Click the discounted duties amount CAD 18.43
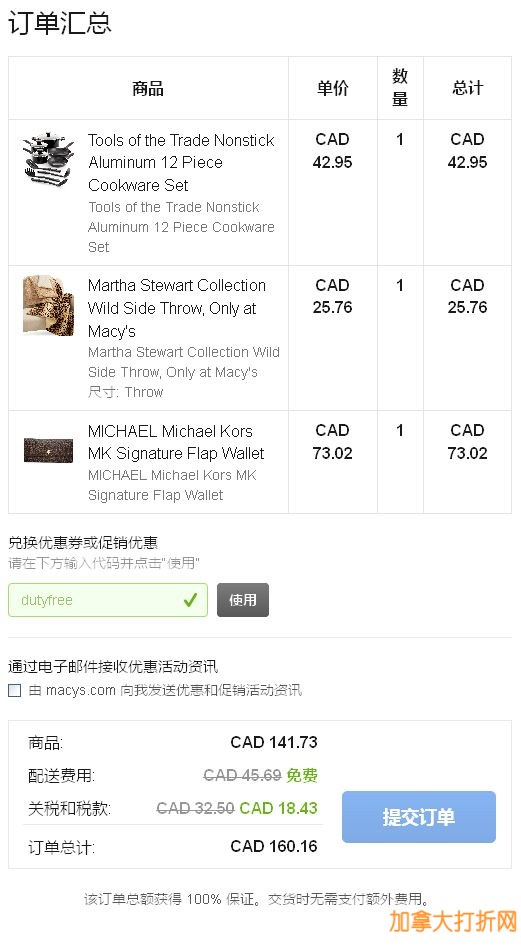This screenshot has width=521, height=946. [x=278, y=808]
